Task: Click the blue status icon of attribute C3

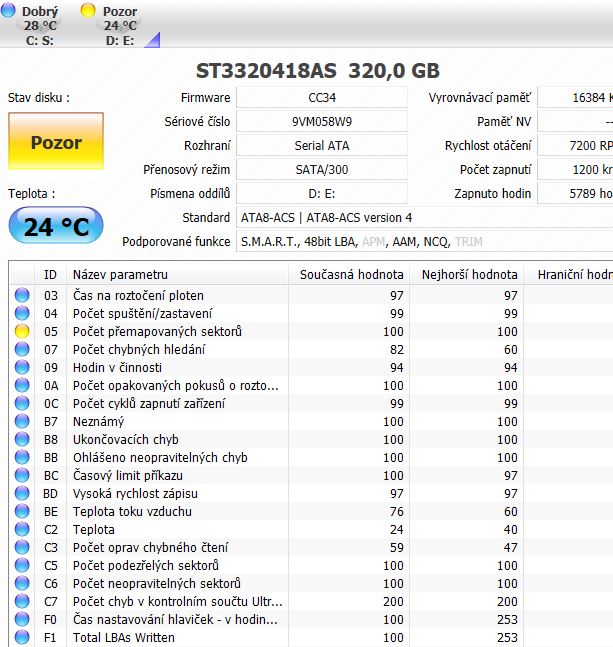Action: point(22,547)
